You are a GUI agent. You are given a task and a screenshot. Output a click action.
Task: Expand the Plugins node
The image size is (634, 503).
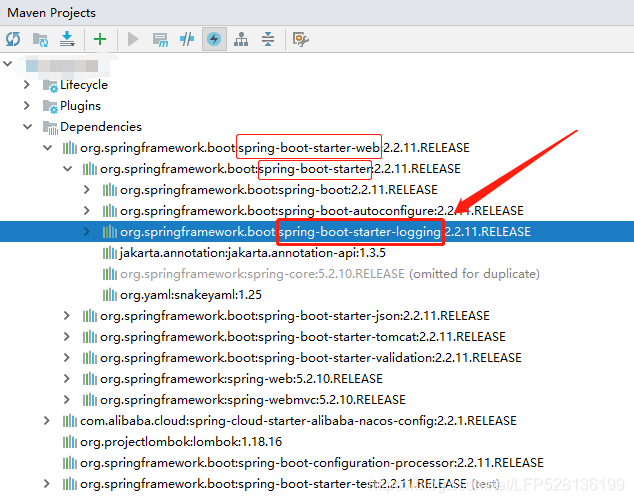coord(27,106)
